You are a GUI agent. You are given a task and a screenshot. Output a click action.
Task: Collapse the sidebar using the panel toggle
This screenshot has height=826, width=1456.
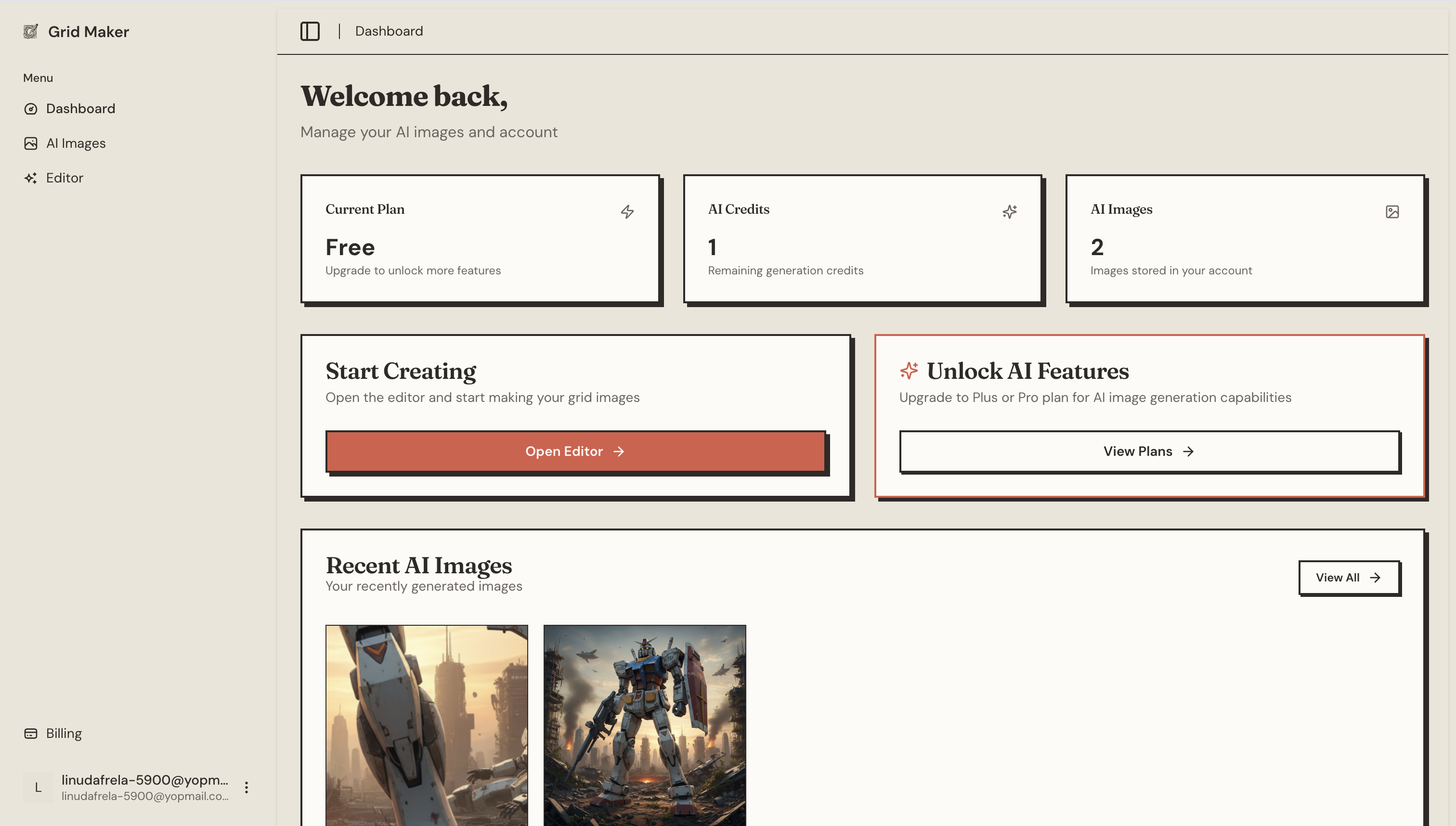tap(310, 31)
